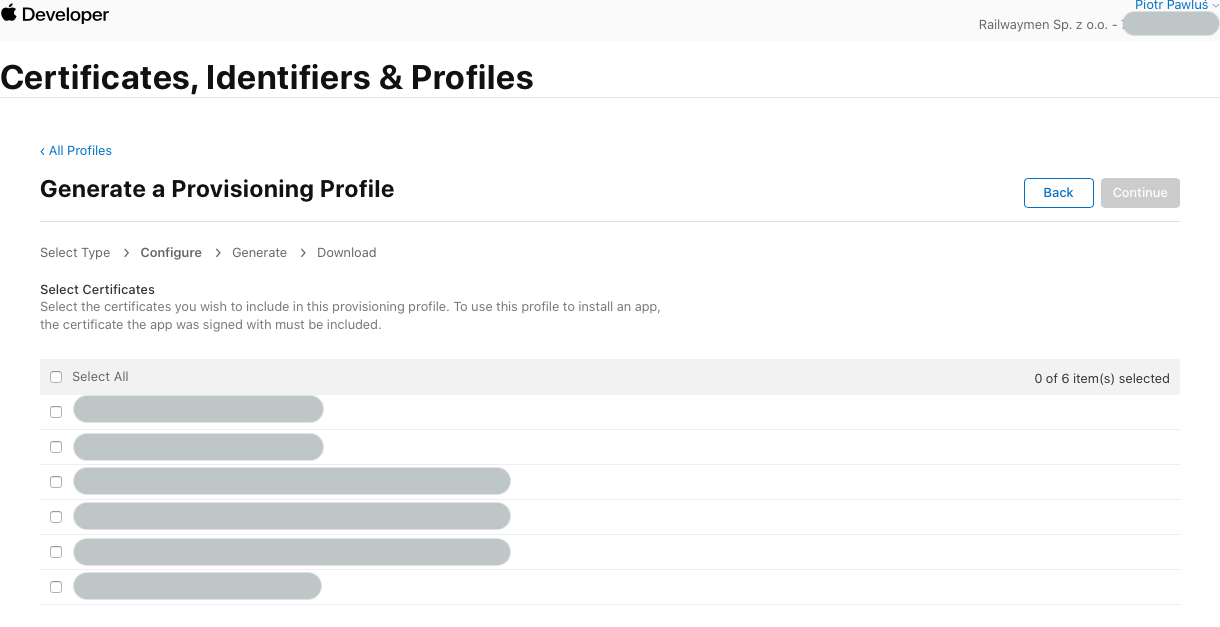1220x627 pixels.
Task: Click the Configure breadcrumb step
Action: (171, 253)
